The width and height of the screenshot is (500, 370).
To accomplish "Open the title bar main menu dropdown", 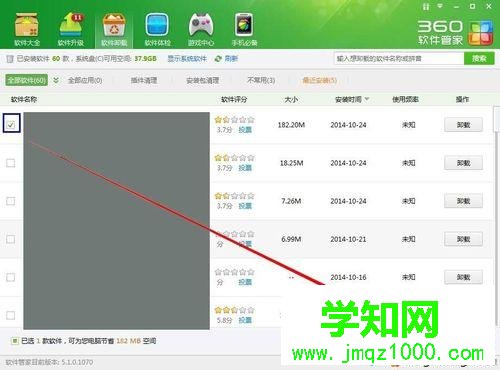I will 440,6.
